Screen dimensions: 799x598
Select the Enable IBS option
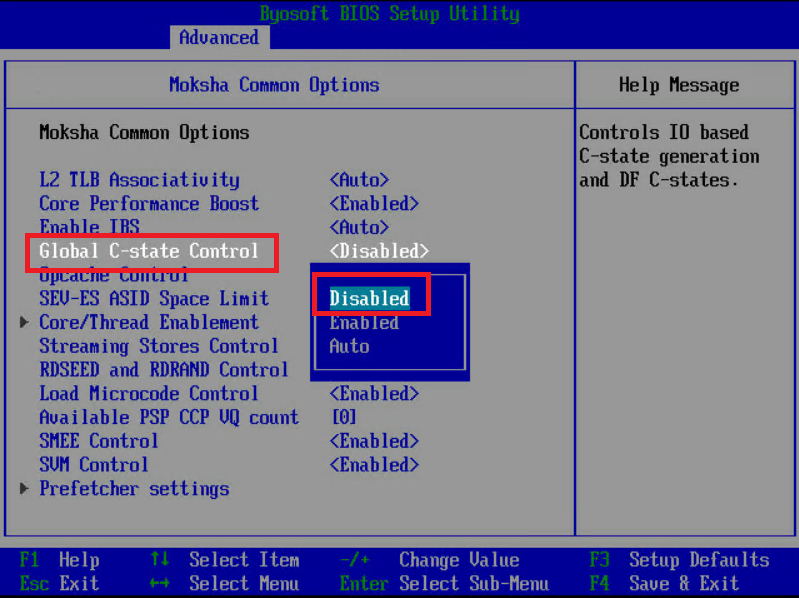pos(89,226)
